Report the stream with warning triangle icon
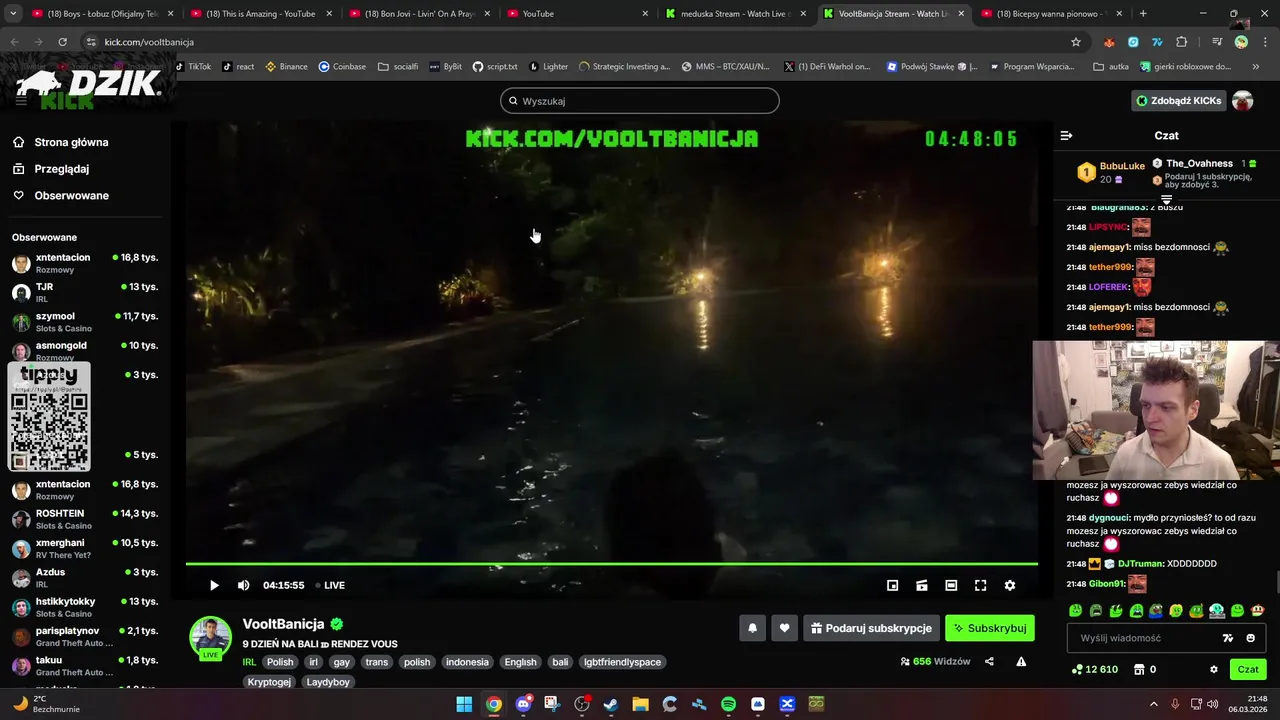The image size is (1280, 720). [x=1021, y=661]
